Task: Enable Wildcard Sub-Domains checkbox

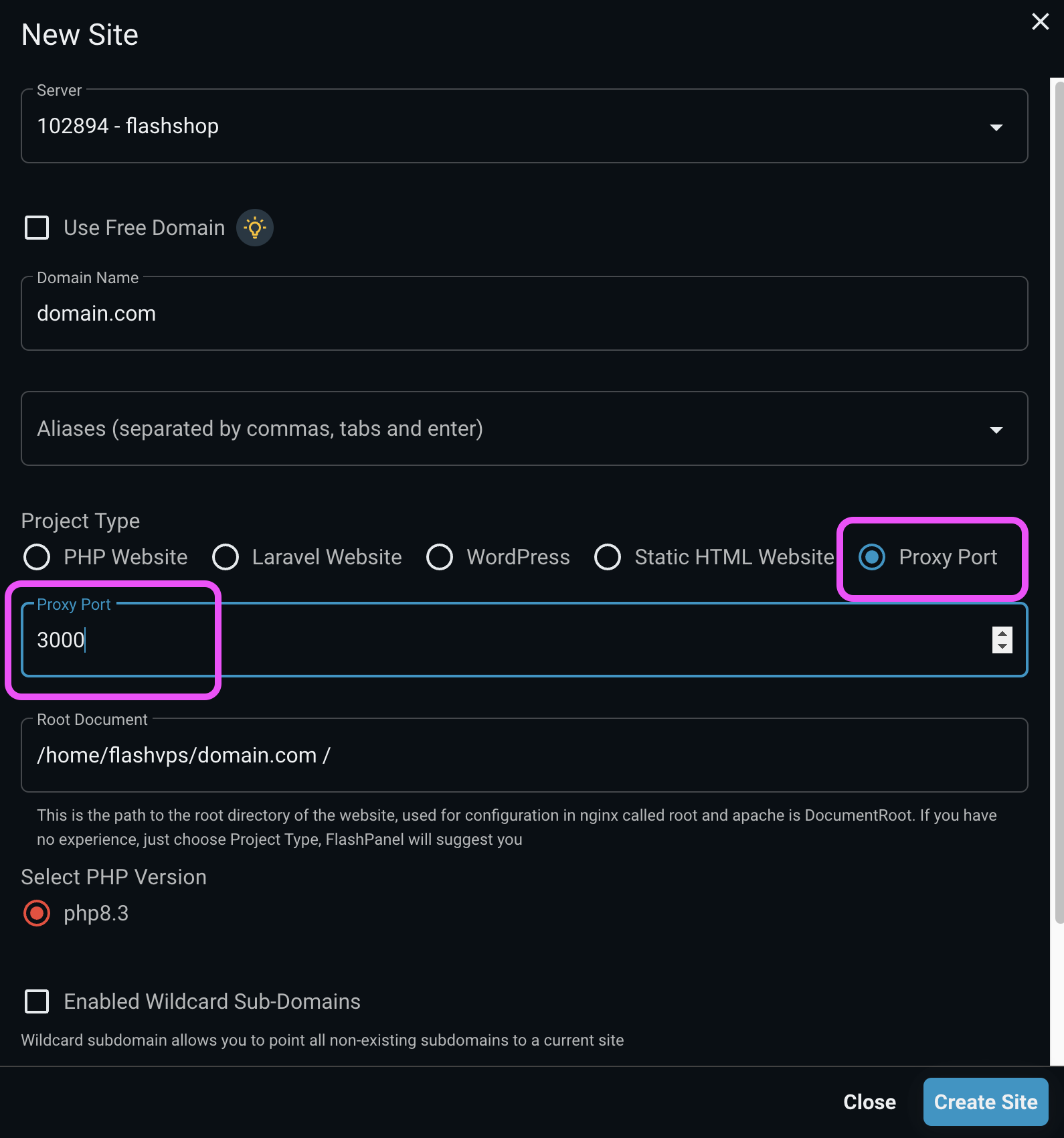Action: pyautogui.click(x=37, y=1001)
